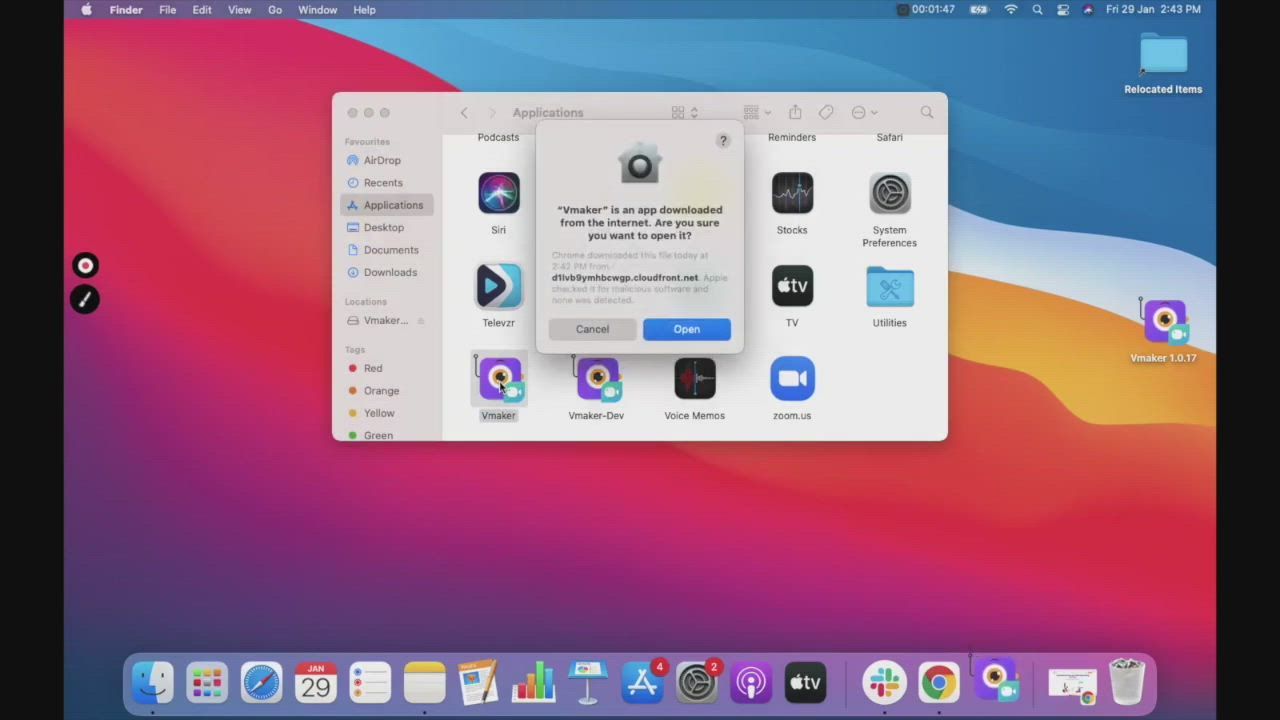Select the Vmaker app icon in Applications
The height and width of the screenshot is (720, 1280).
click(x=499, y=378)
